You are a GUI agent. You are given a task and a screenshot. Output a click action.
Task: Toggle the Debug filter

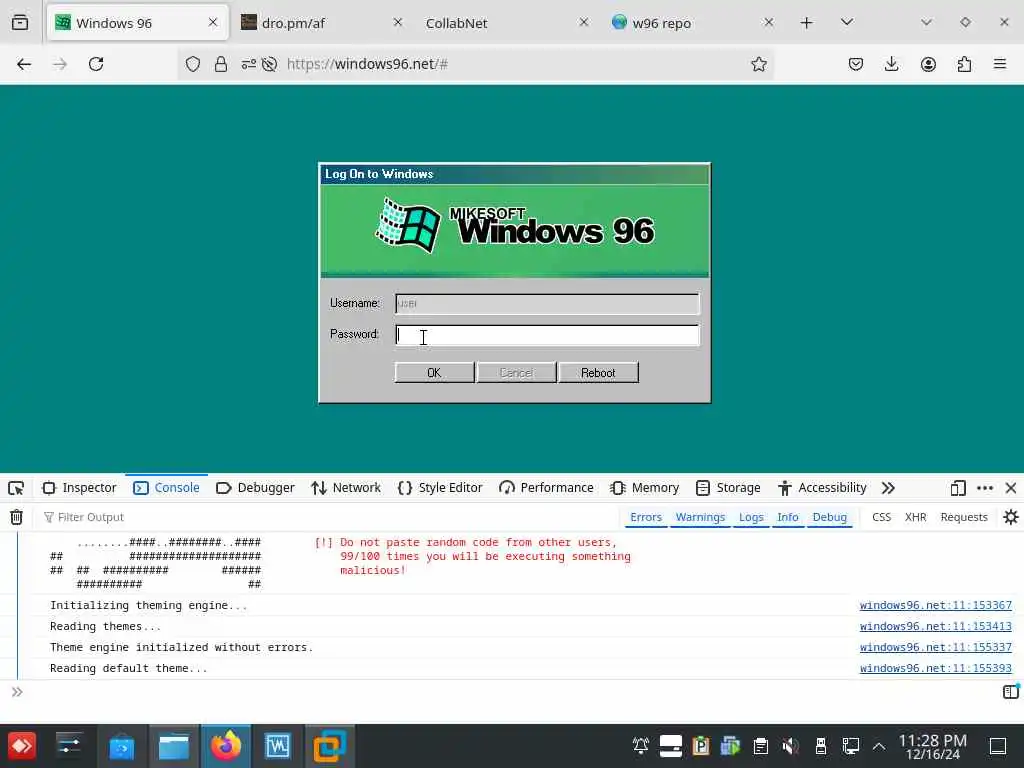point(829,517)
